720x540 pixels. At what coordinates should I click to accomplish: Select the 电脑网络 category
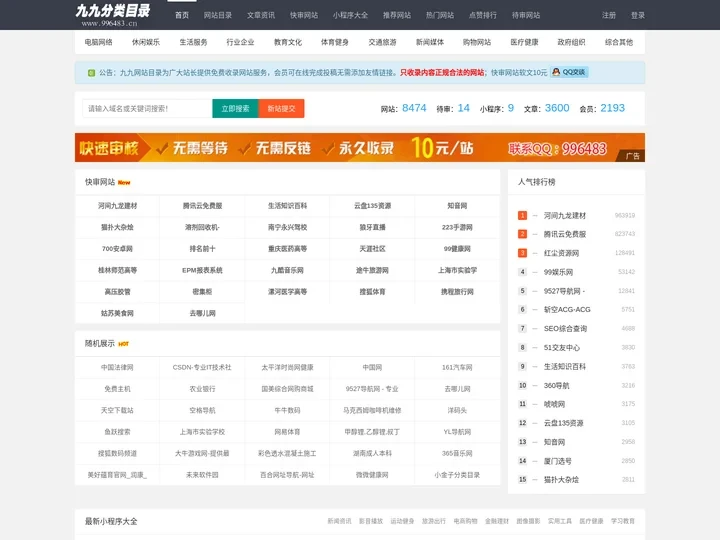pos(98,42)
